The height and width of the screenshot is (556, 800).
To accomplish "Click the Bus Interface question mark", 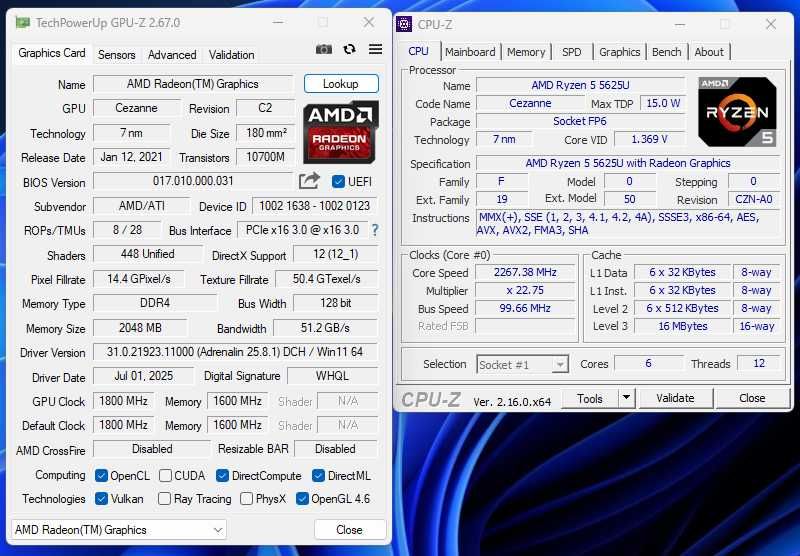I will (375, 230).
